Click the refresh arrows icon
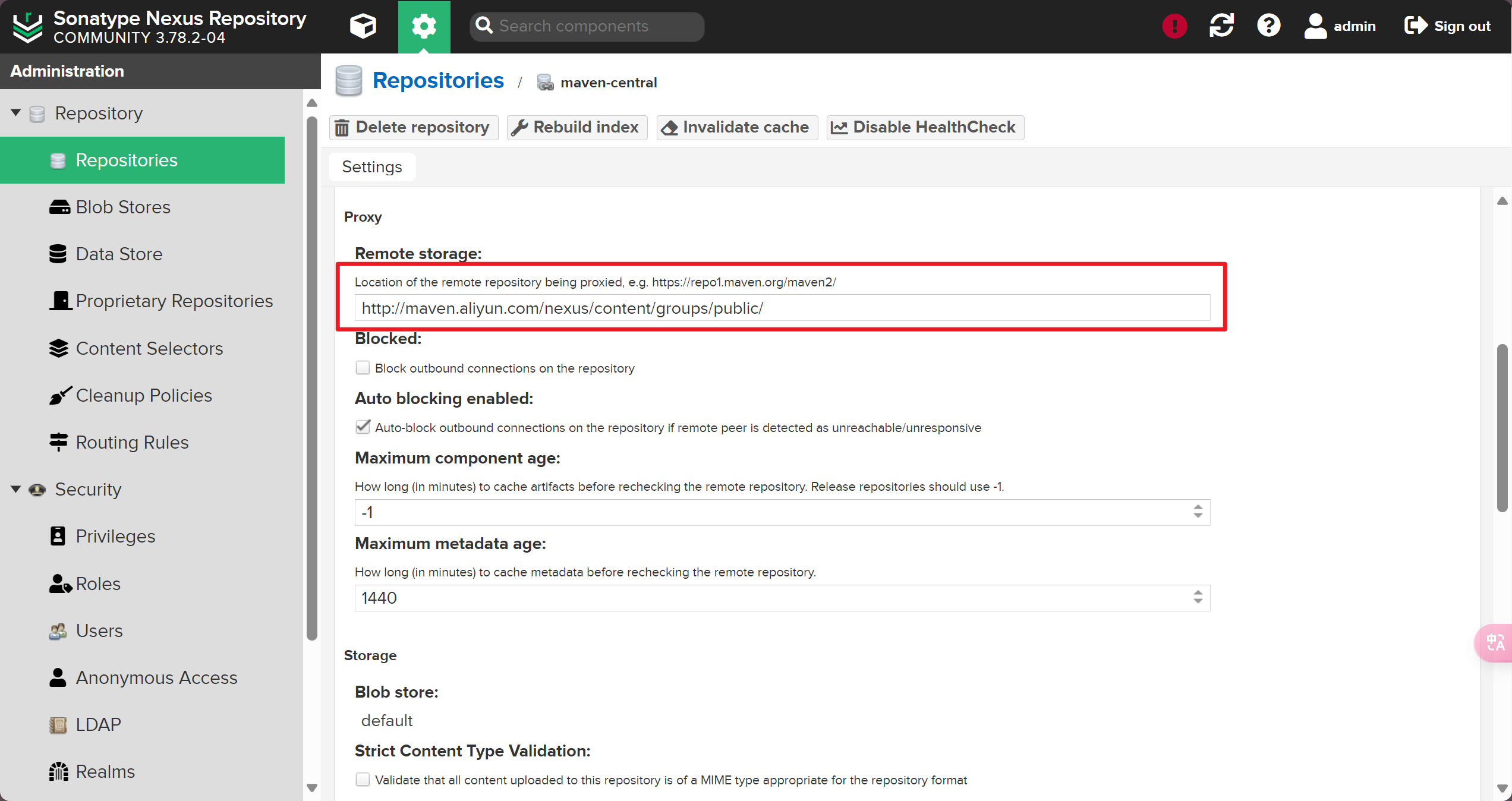 point(1221,26)
